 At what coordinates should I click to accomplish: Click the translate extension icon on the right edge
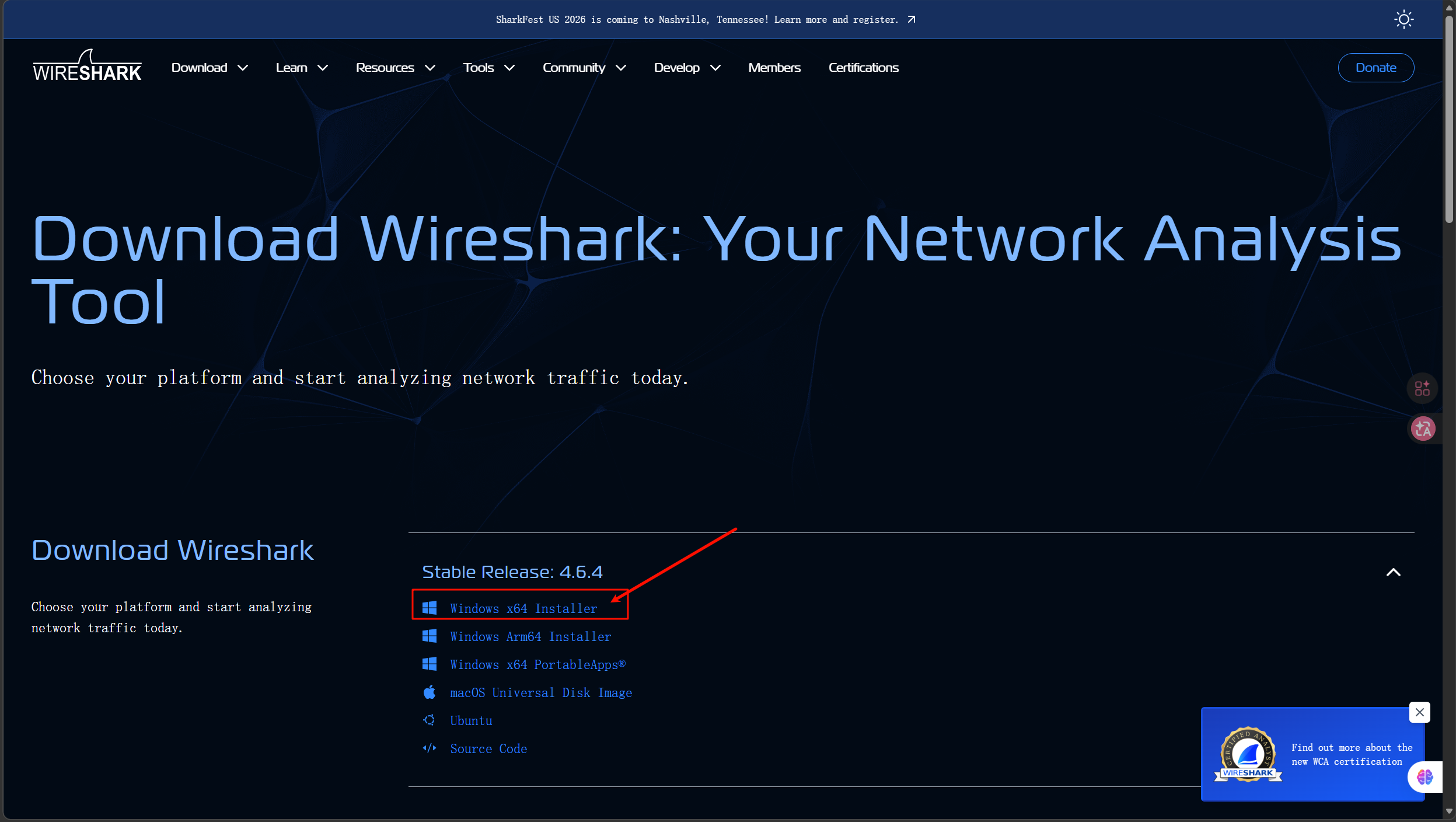click(x=1423, y=429)
